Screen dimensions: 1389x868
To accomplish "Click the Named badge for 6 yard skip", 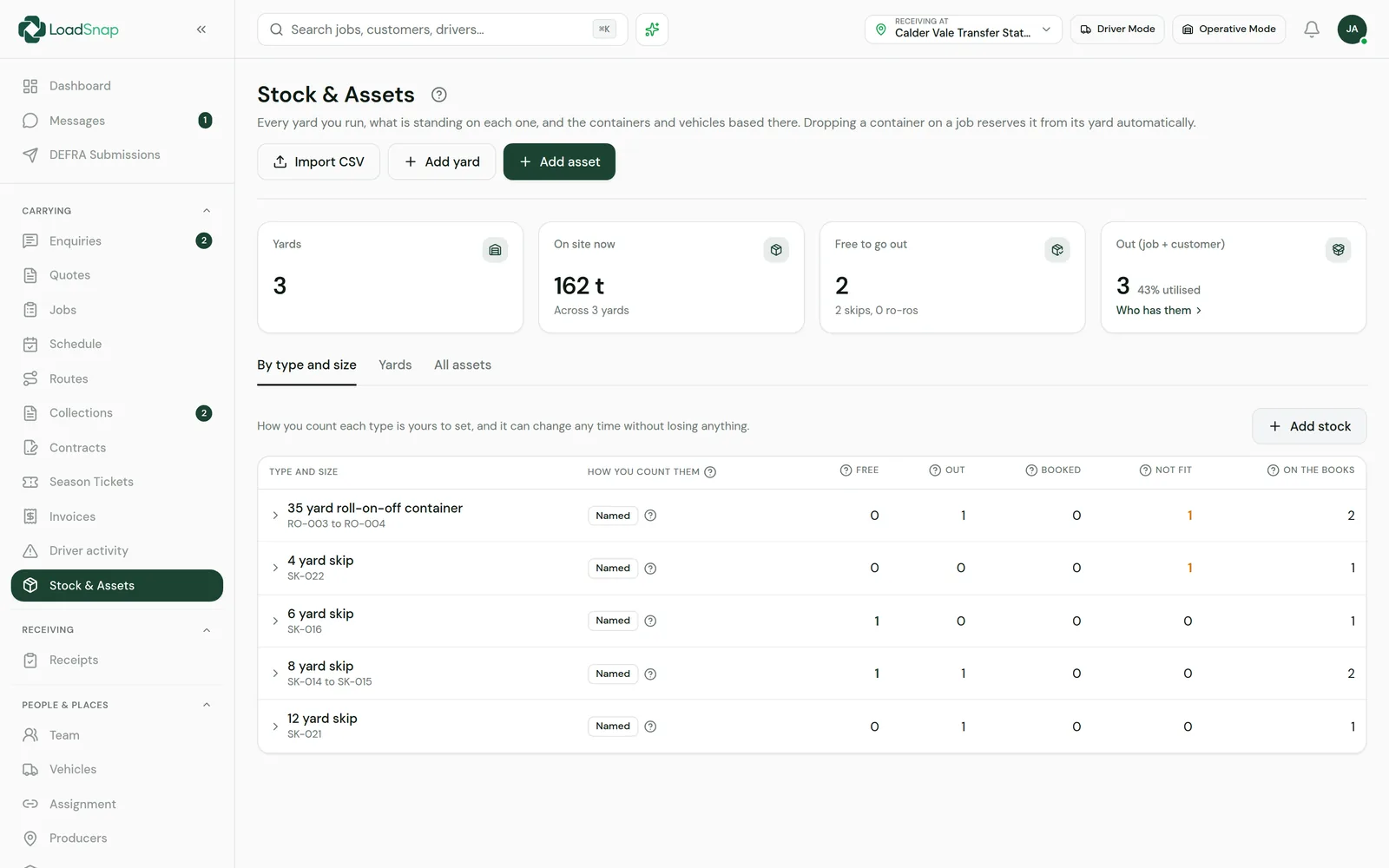I will point(613,621).
